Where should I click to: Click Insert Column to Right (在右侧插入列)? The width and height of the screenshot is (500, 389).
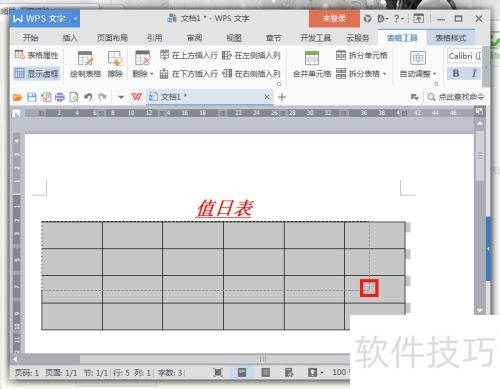[x=251, y=73]
